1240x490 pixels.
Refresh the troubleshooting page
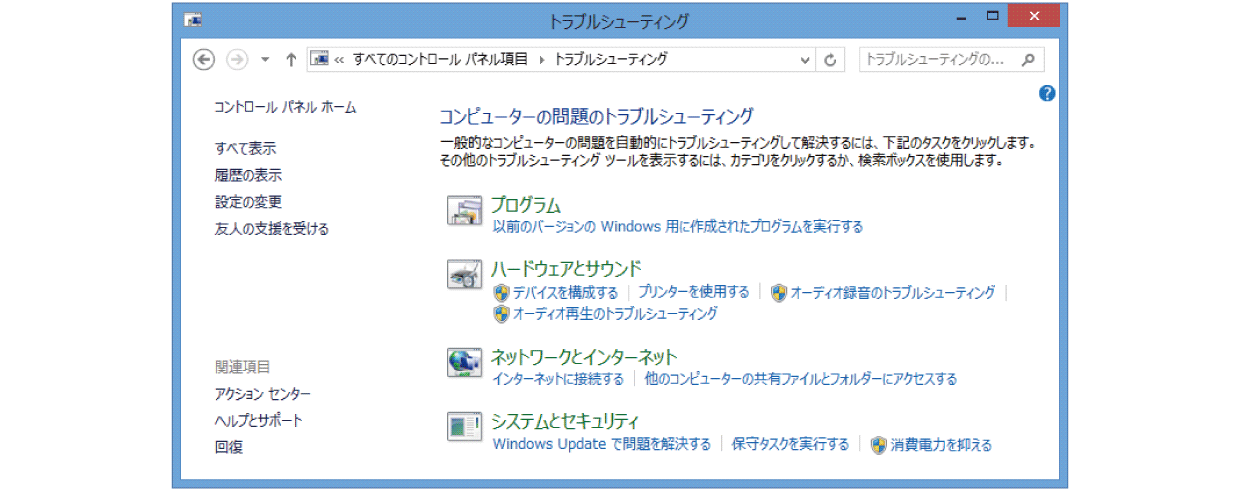pos(830,59)
